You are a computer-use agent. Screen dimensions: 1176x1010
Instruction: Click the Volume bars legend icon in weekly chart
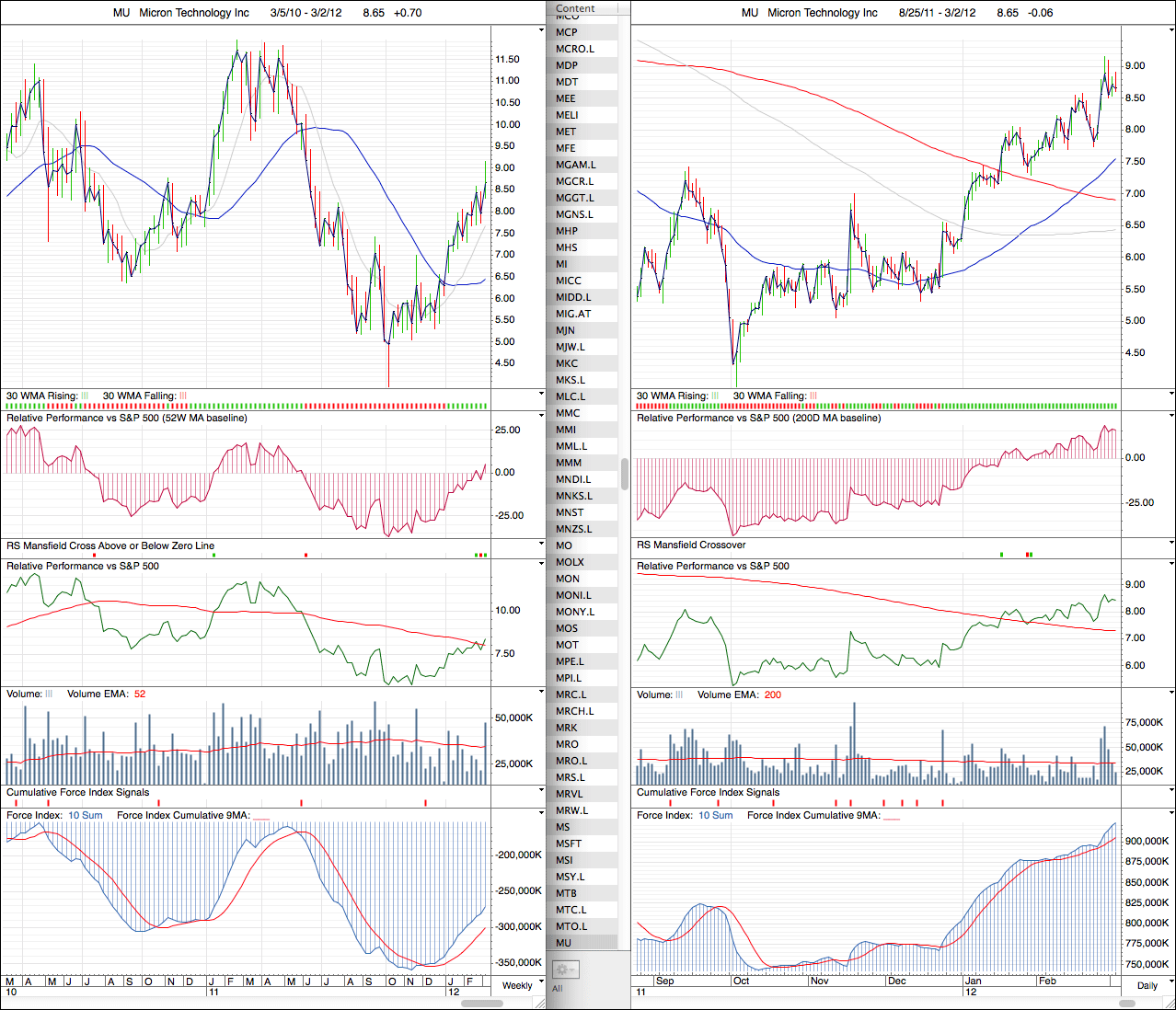tap(49, 694)
